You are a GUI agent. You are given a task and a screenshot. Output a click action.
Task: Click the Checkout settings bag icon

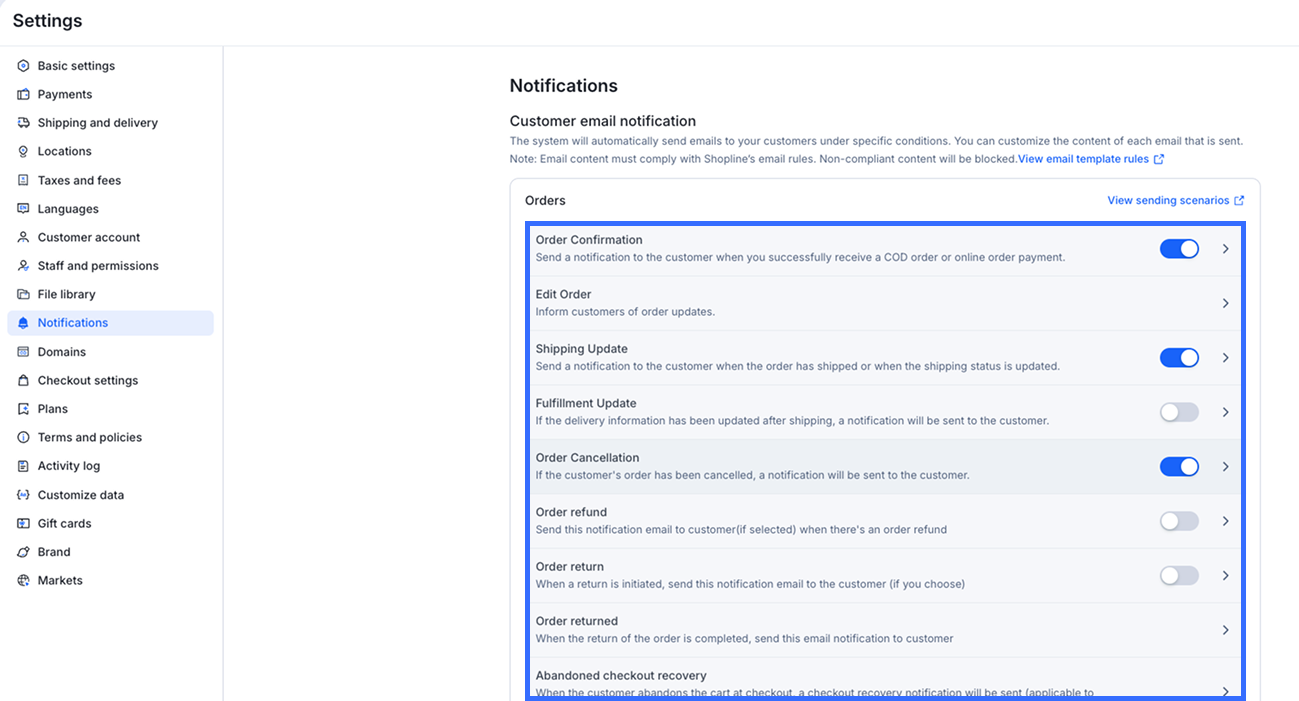click(x=23, y=381)
